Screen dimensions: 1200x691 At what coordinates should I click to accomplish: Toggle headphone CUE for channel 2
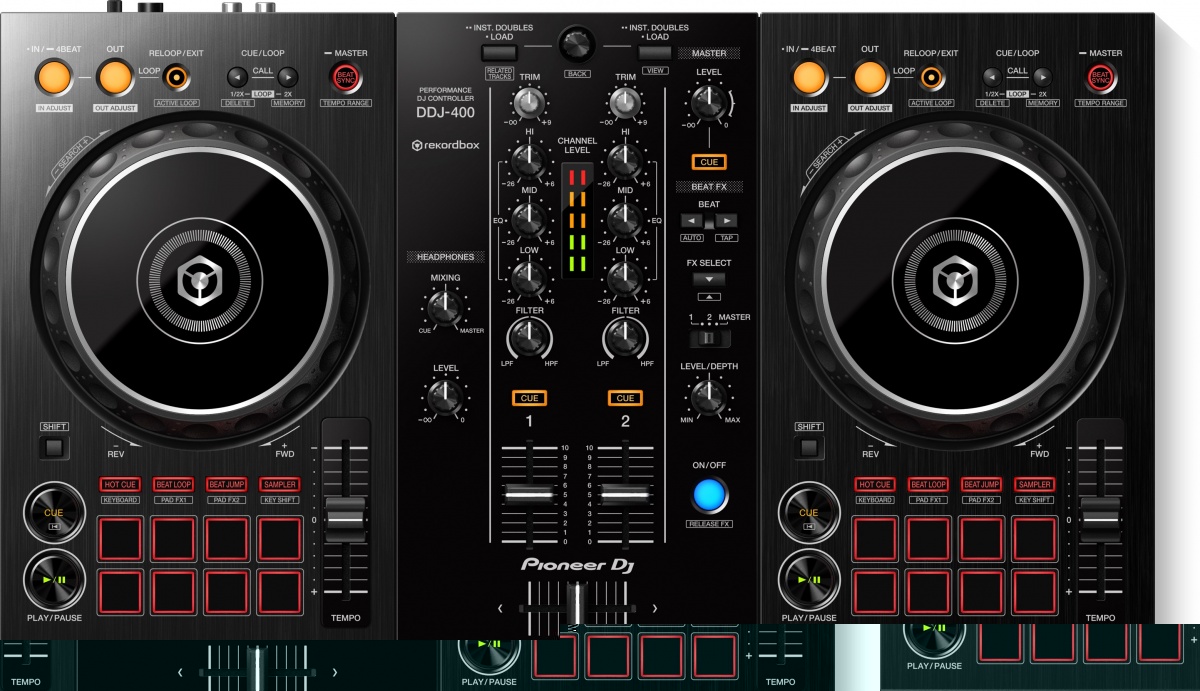point(625,398)
